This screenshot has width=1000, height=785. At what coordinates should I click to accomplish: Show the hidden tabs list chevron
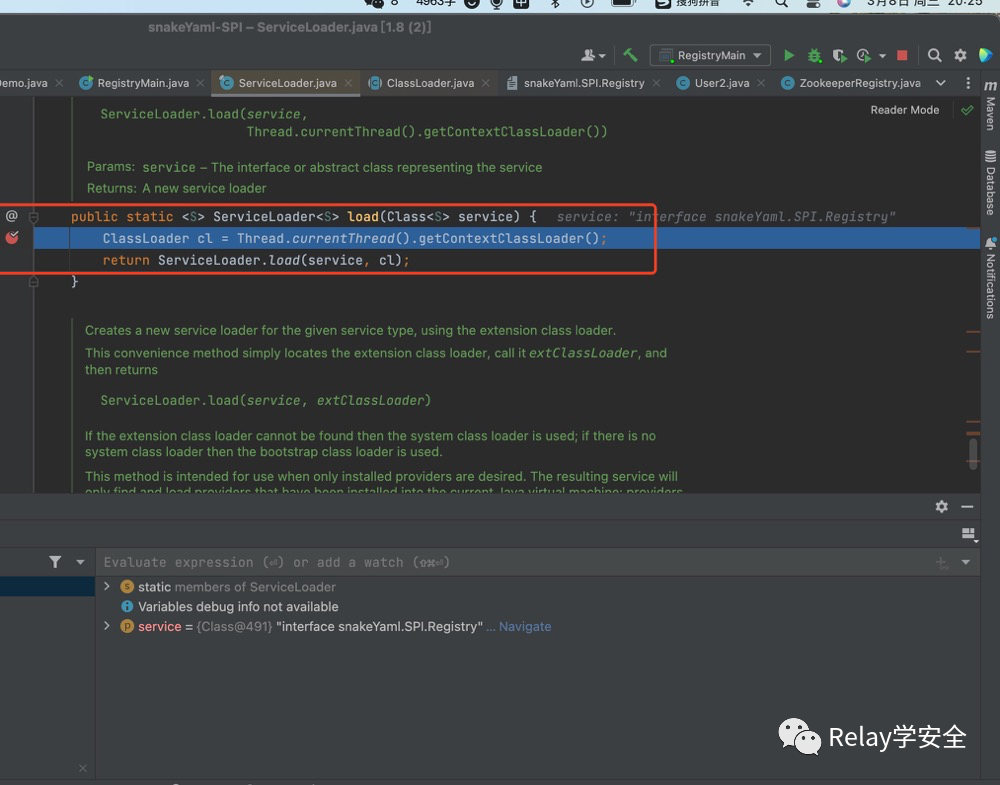pos(941,83)
